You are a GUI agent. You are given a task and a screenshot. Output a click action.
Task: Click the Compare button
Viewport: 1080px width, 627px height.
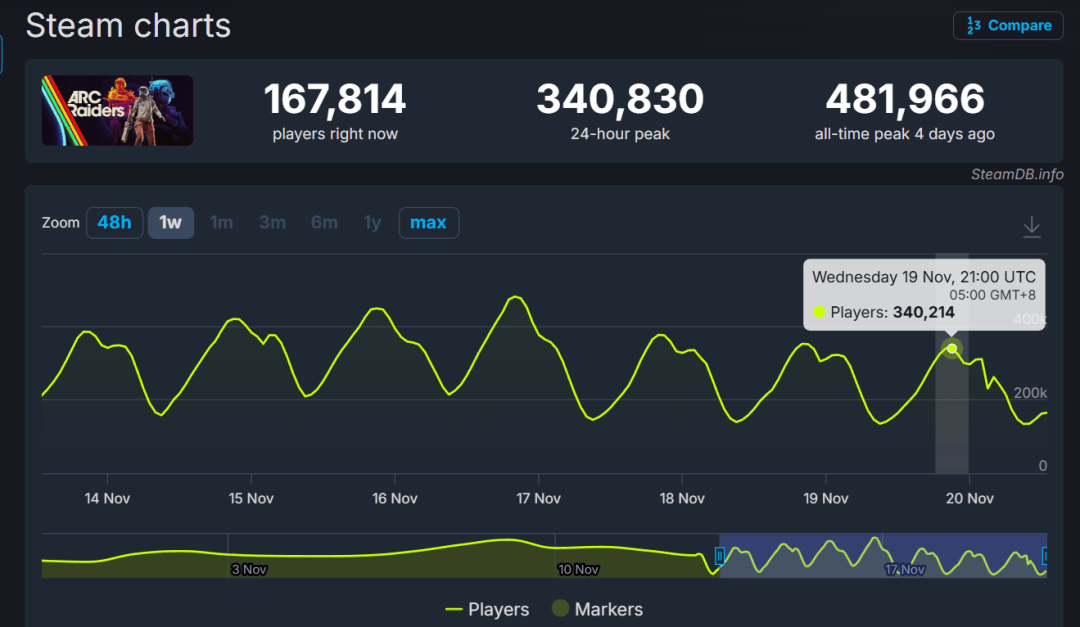[1008, 26]
